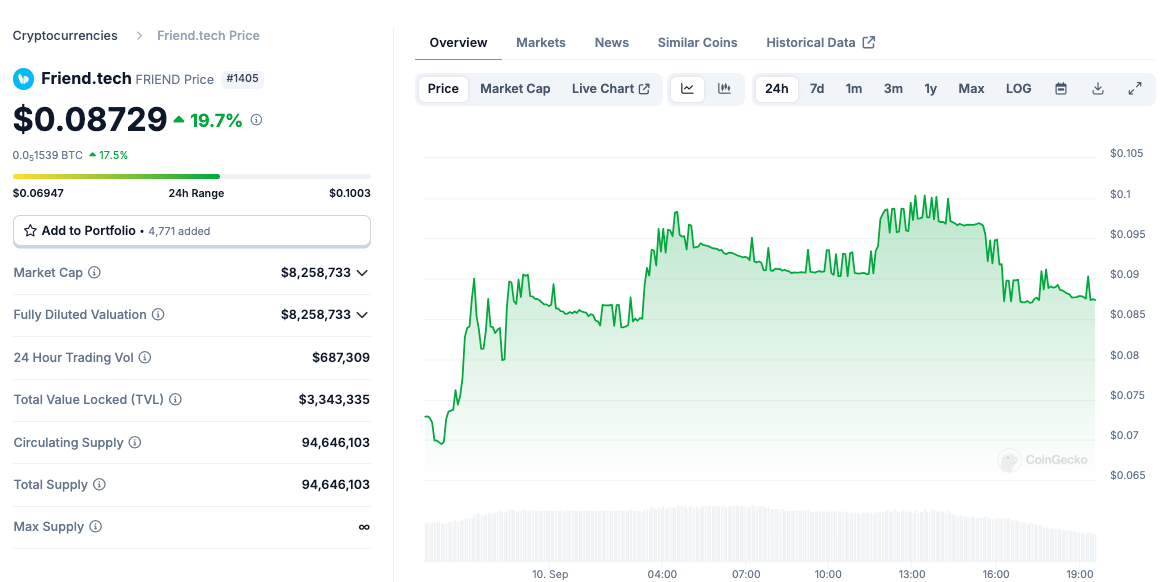Viewport: 1163px width, 582px height.
Task: Open the News tab
Action: point(612,42)
